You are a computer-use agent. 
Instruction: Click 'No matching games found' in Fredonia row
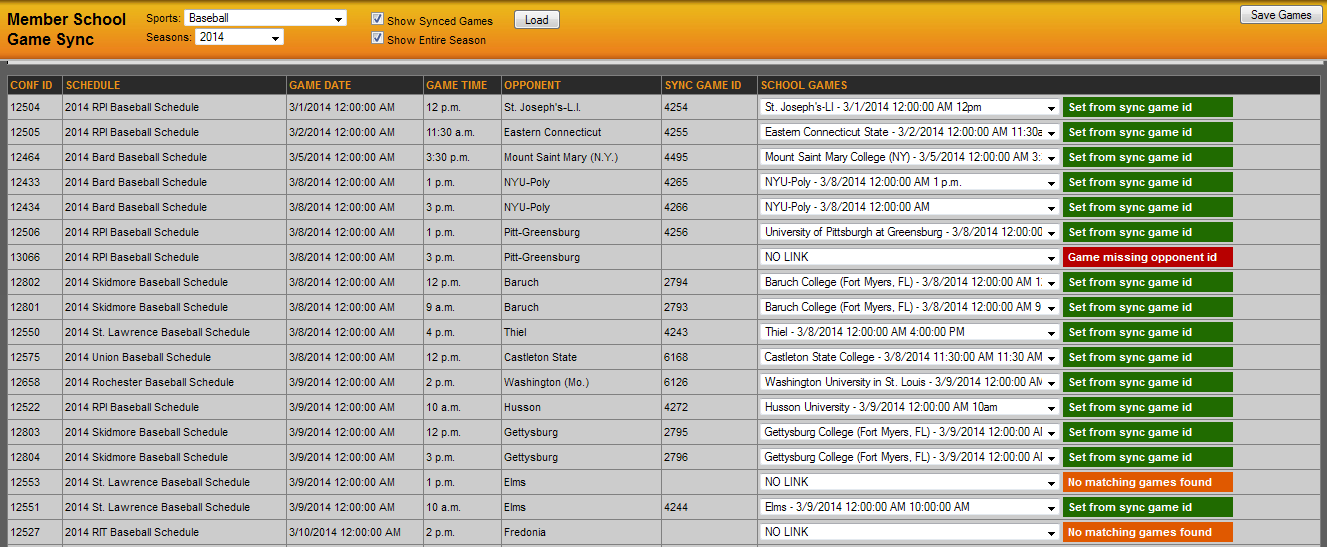[x=1148, y=532]
